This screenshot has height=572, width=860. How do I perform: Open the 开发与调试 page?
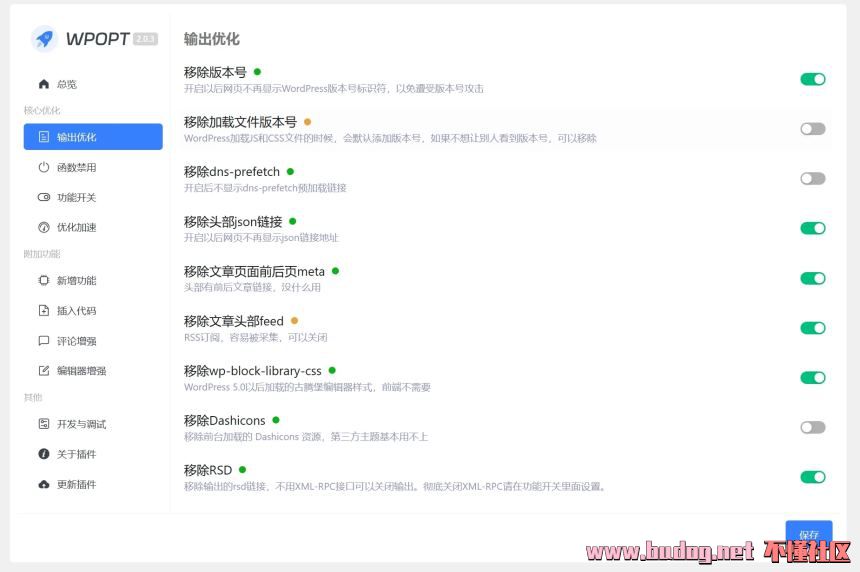pos(93,424)
